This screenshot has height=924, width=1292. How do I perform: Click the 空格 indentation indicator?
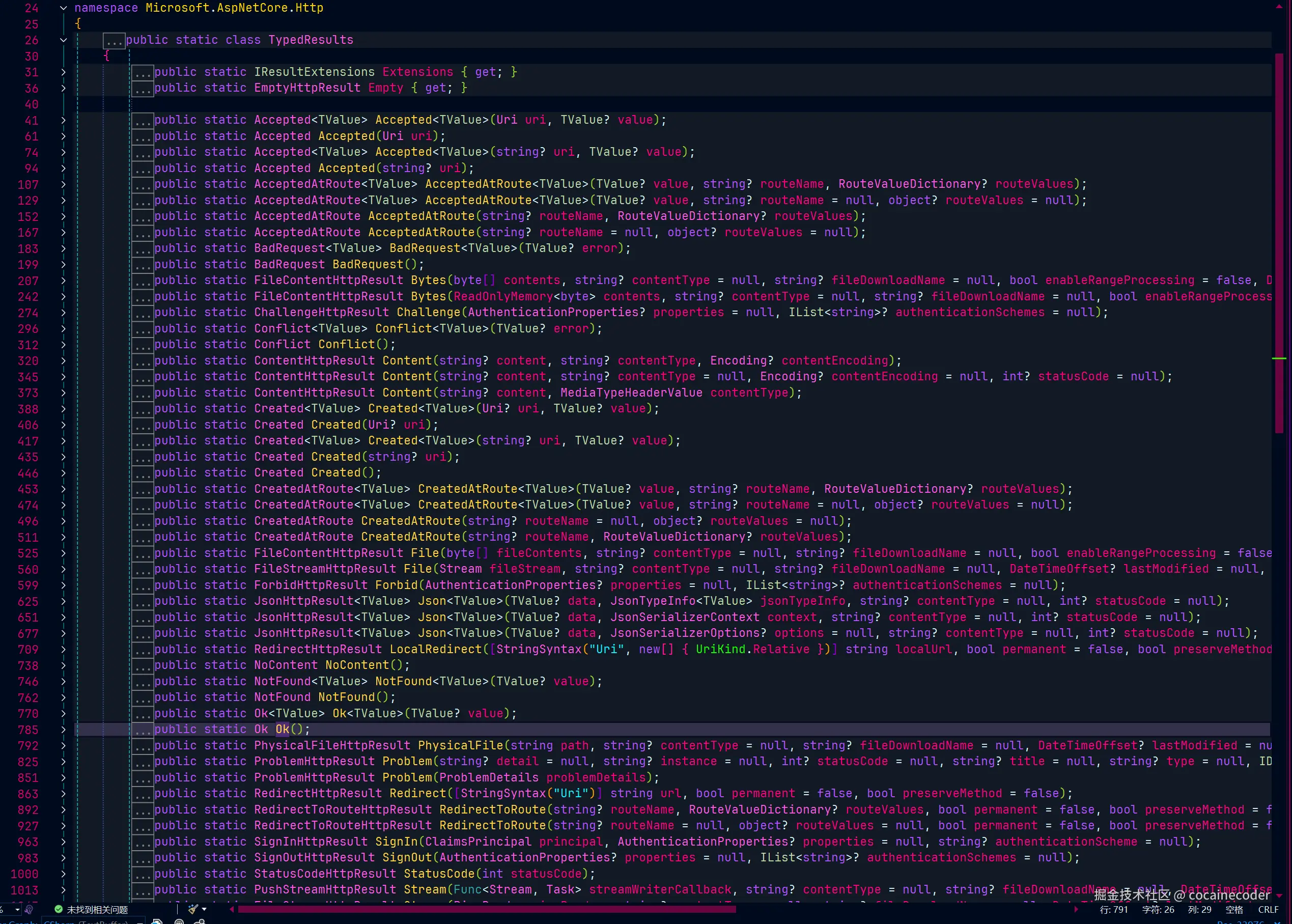[x=1234, y=910]
